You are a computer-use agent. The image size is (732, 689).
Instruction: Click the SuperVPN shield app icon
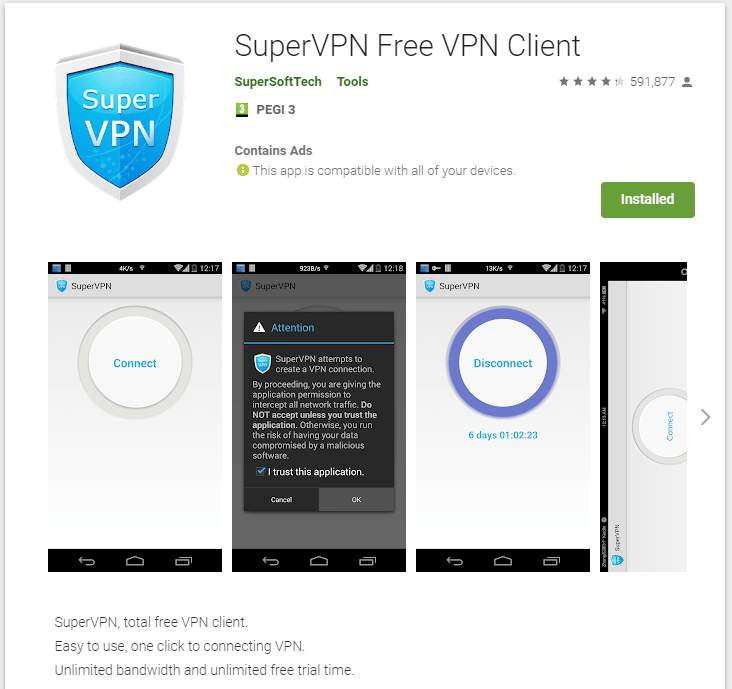120,122
